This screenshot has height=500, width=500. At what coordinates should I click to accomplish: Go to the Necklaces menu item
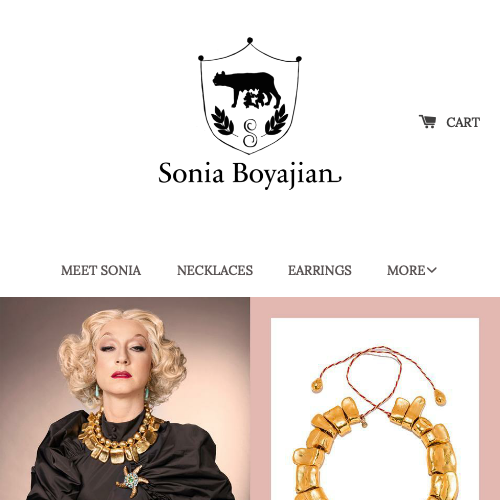(215, 270)
